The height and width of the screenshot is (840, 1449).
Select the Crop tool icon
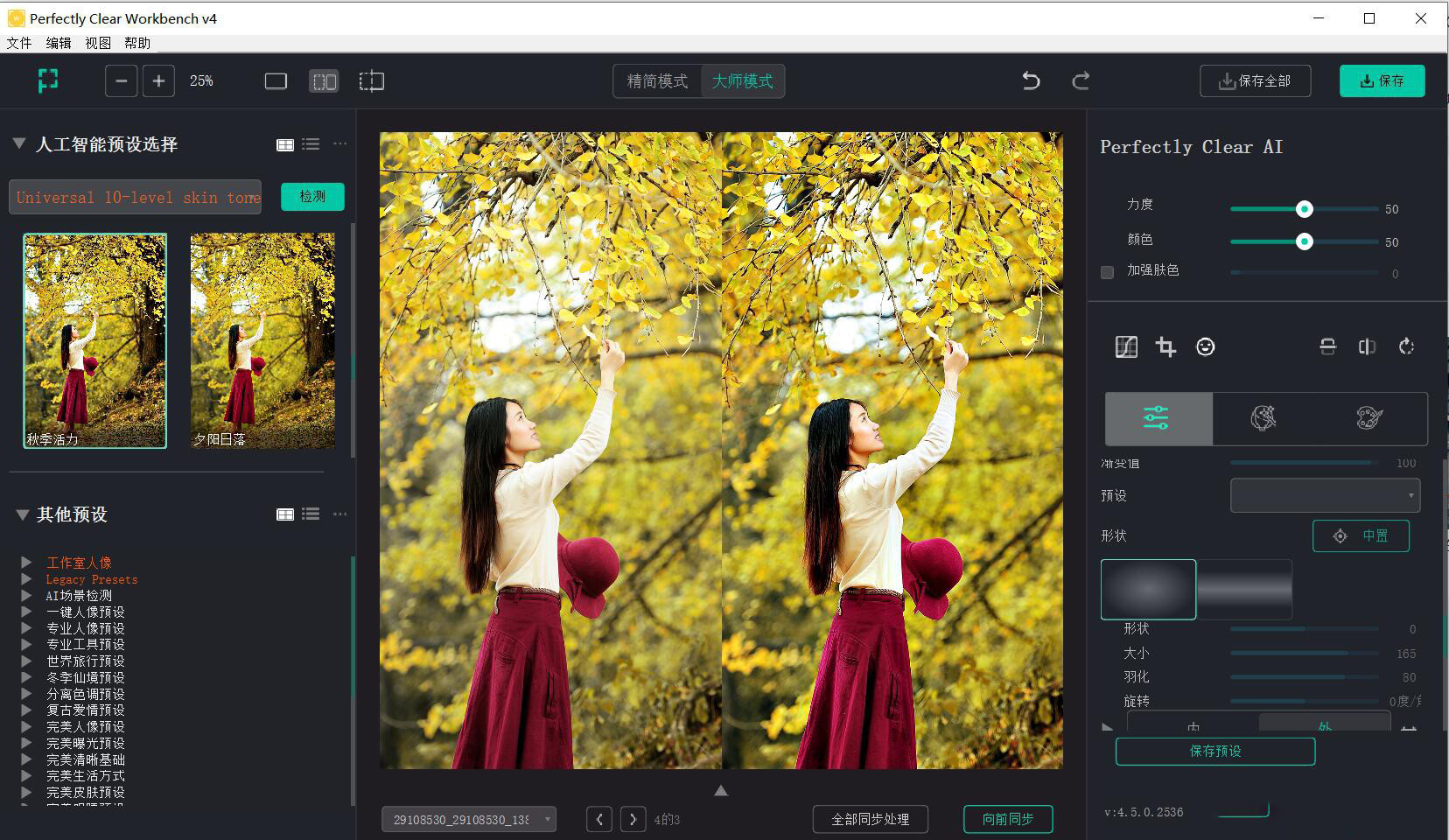[x=1165, y=346]
